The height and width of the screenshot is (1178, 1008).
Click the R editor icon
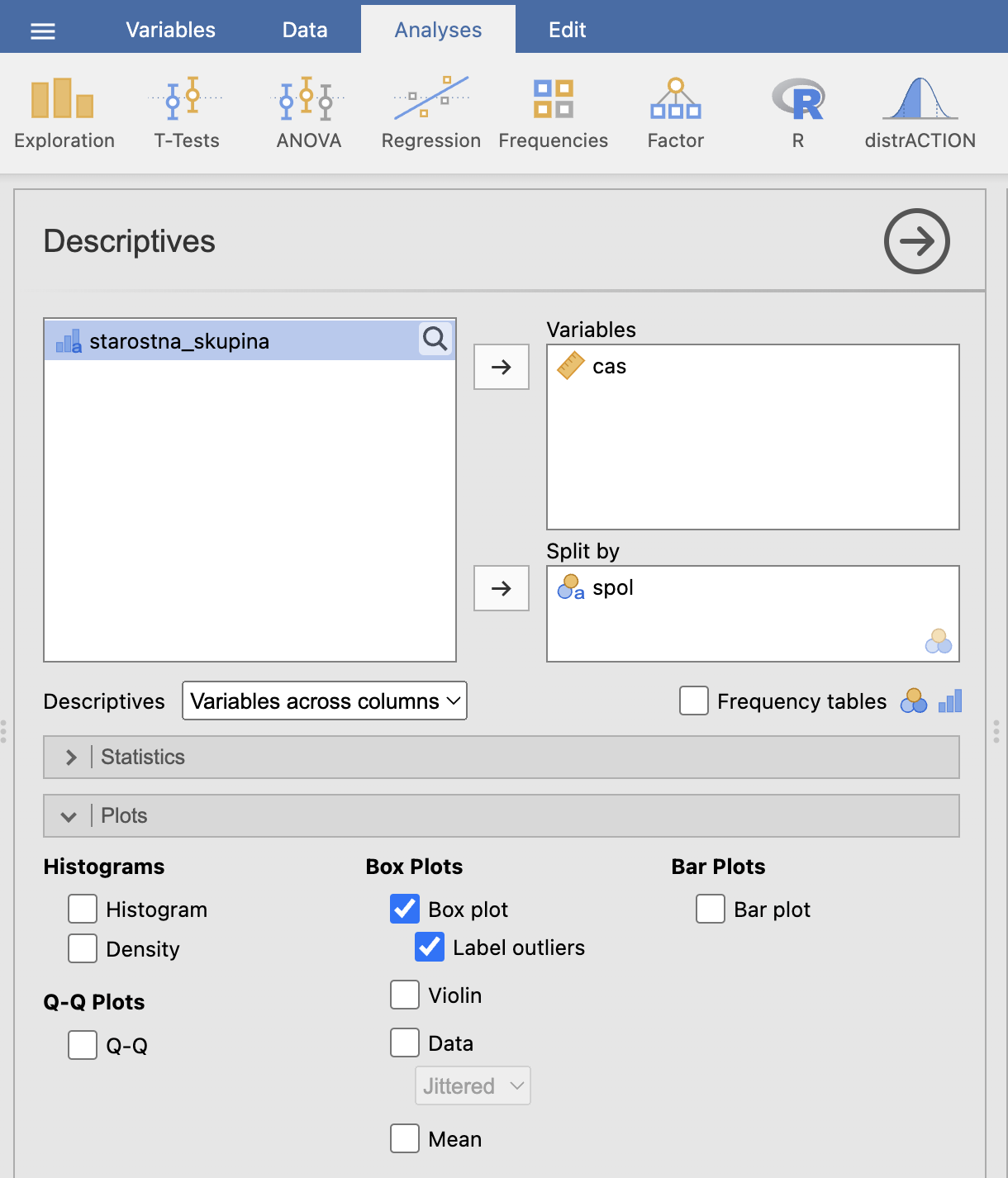click(797, 113)
